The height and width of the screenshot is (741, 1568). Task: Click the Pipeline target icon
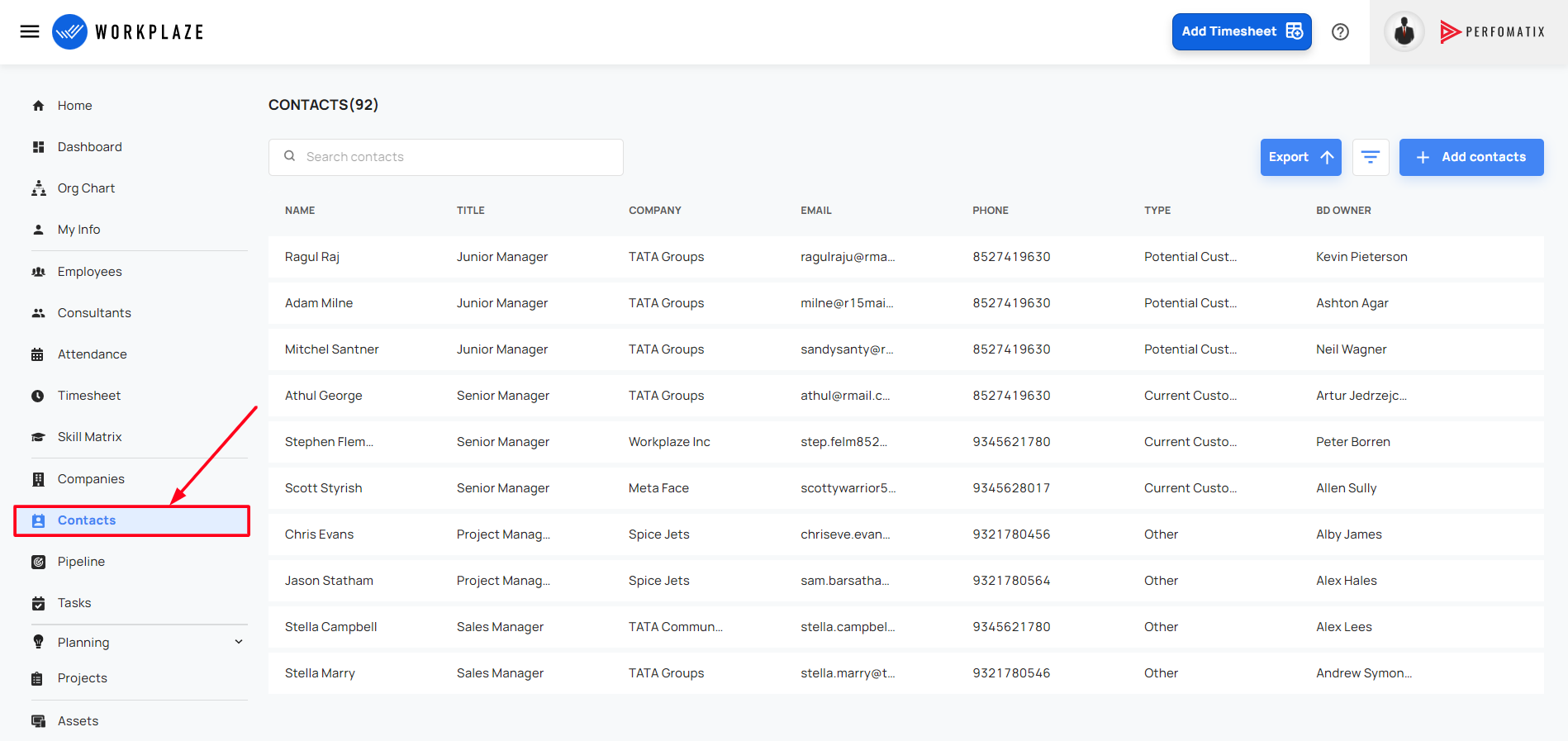[x=38, y=562]
